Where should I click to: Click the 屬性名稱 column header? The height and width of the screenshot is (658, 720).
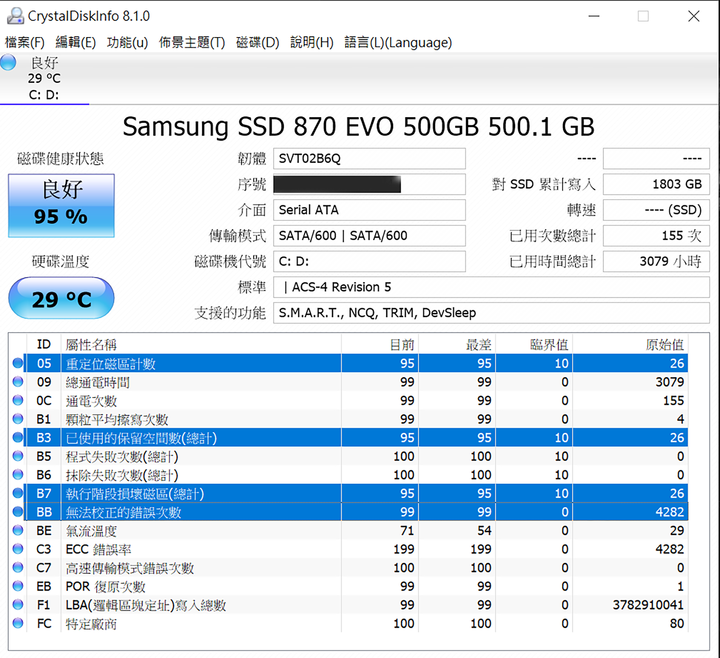(201, 344)
